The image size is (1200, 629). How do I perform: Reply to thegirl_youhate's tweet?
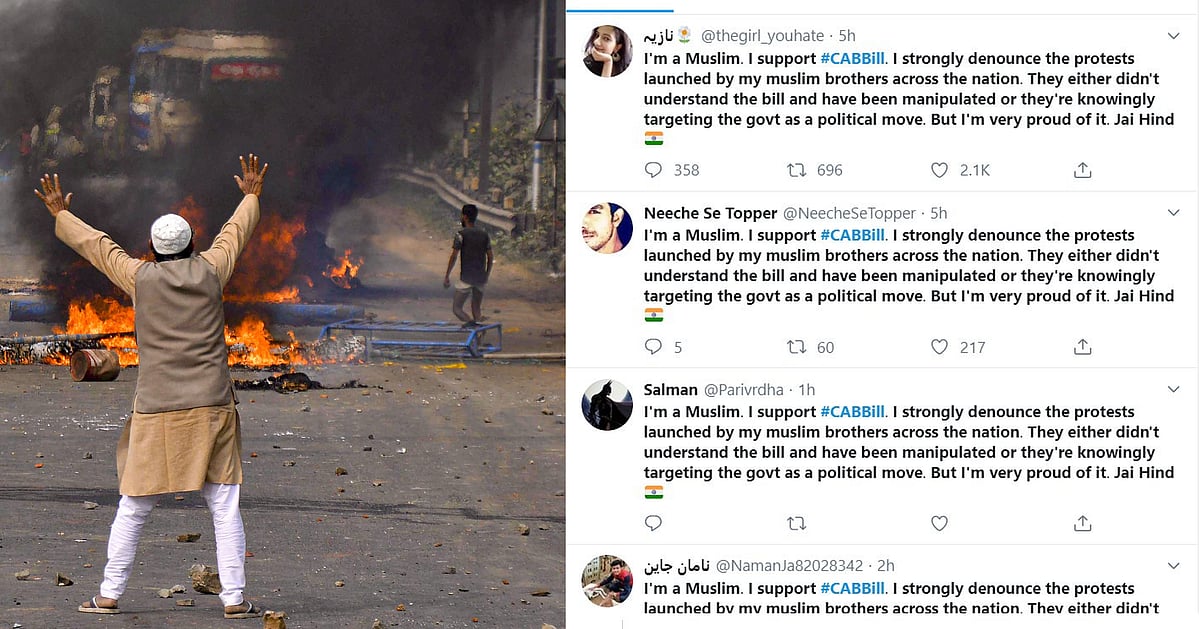coord(654,170)
